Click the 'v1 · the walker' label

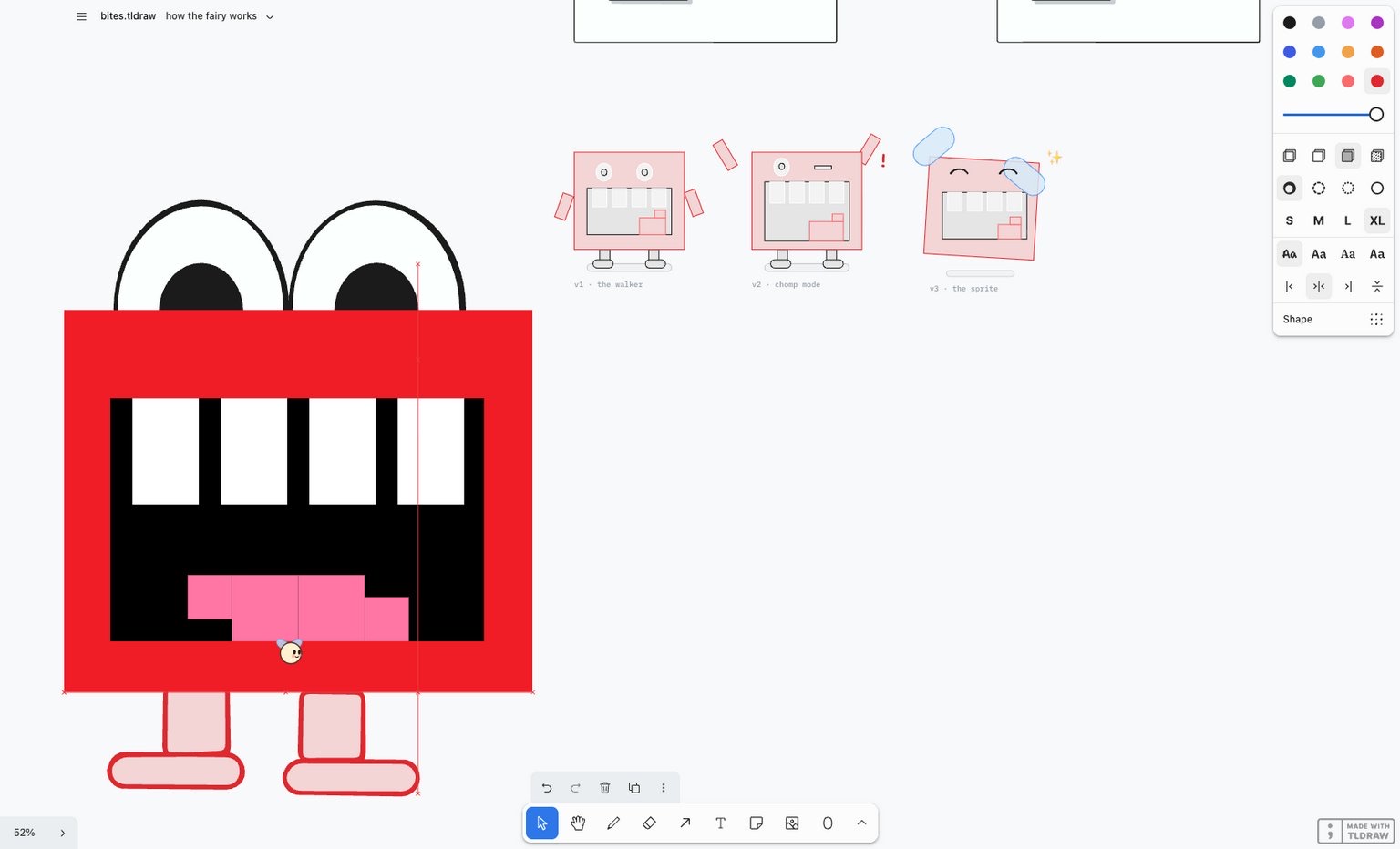pos(608,285)
